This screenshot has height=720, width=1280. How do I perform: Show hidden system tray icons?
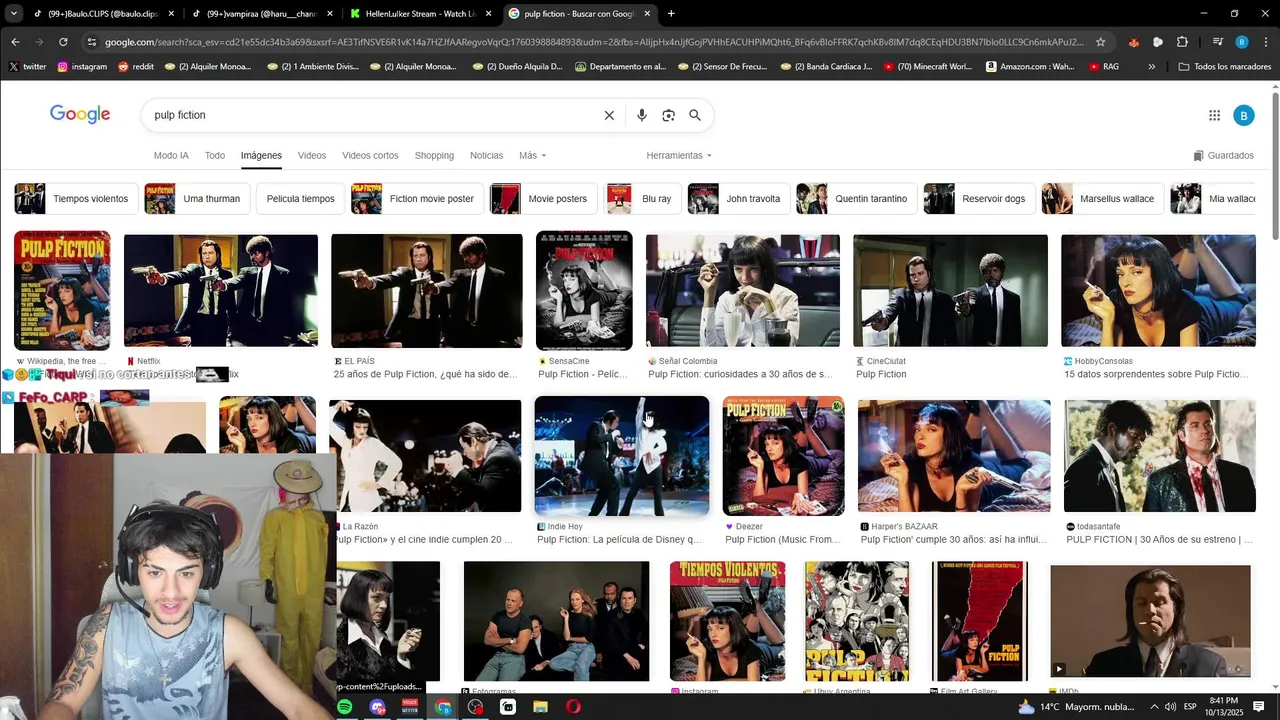[x=1153, y=707]
